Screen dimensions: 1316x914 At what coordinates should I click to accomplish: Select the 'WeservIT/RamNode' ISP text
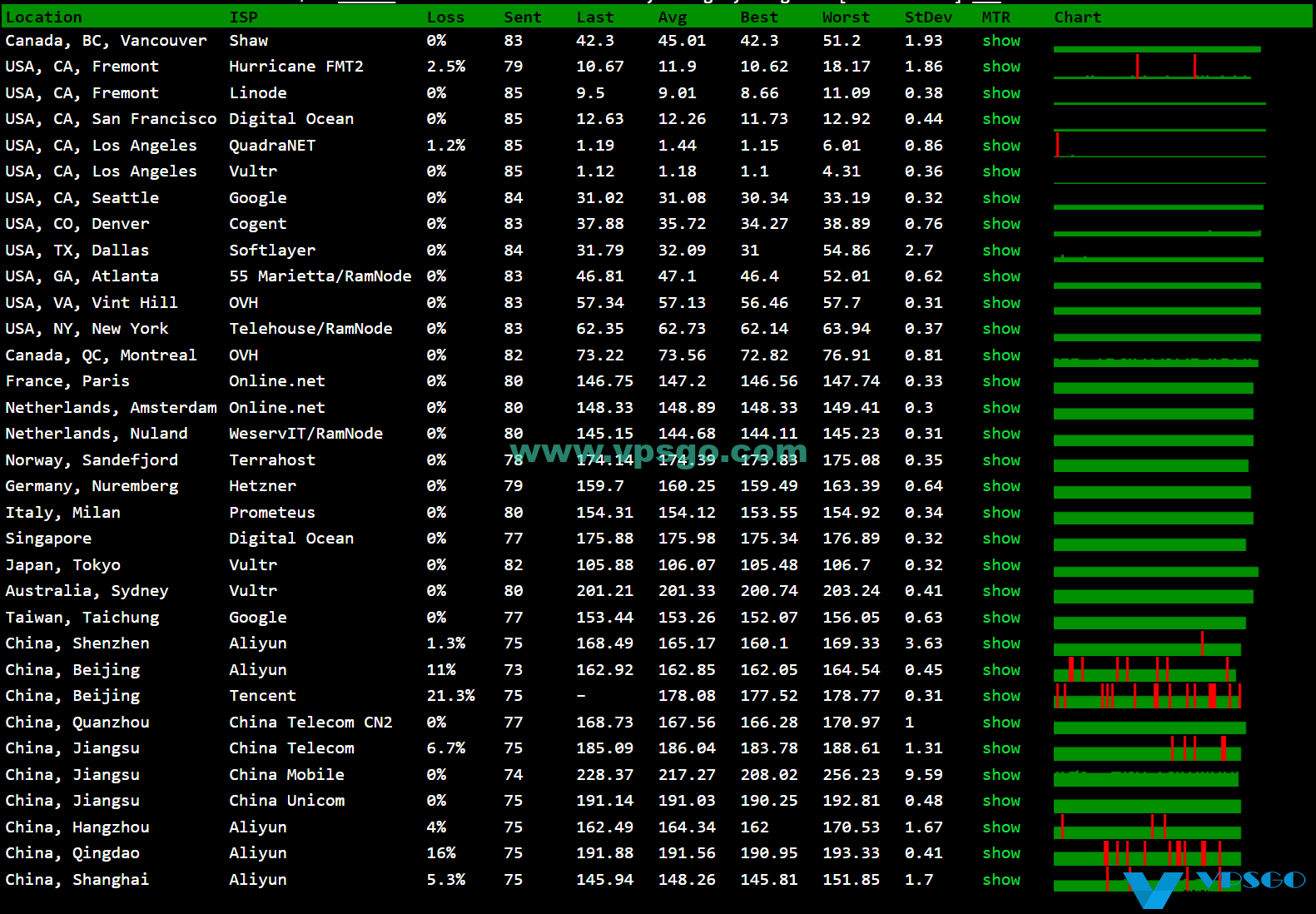coord(305,434)
